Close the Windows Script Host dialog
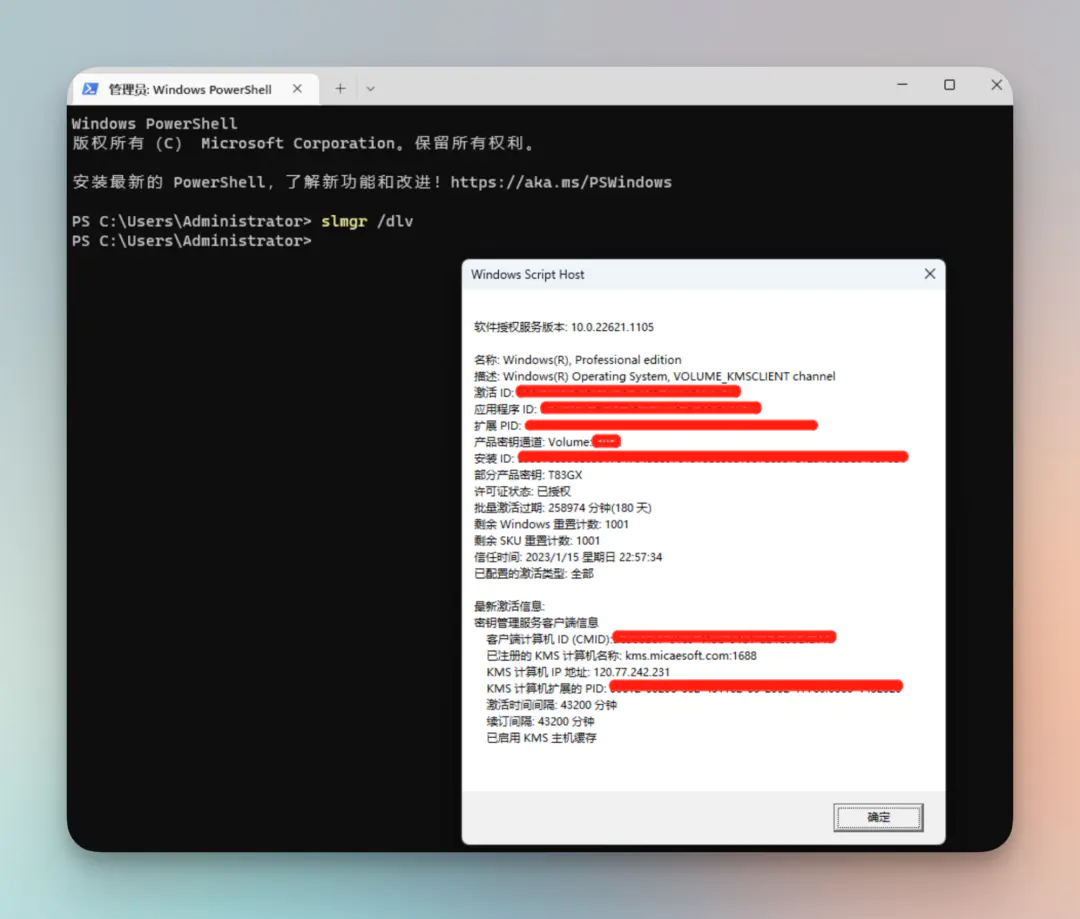The height and width of the screenshot is (919, 1080). coord(930,273)
